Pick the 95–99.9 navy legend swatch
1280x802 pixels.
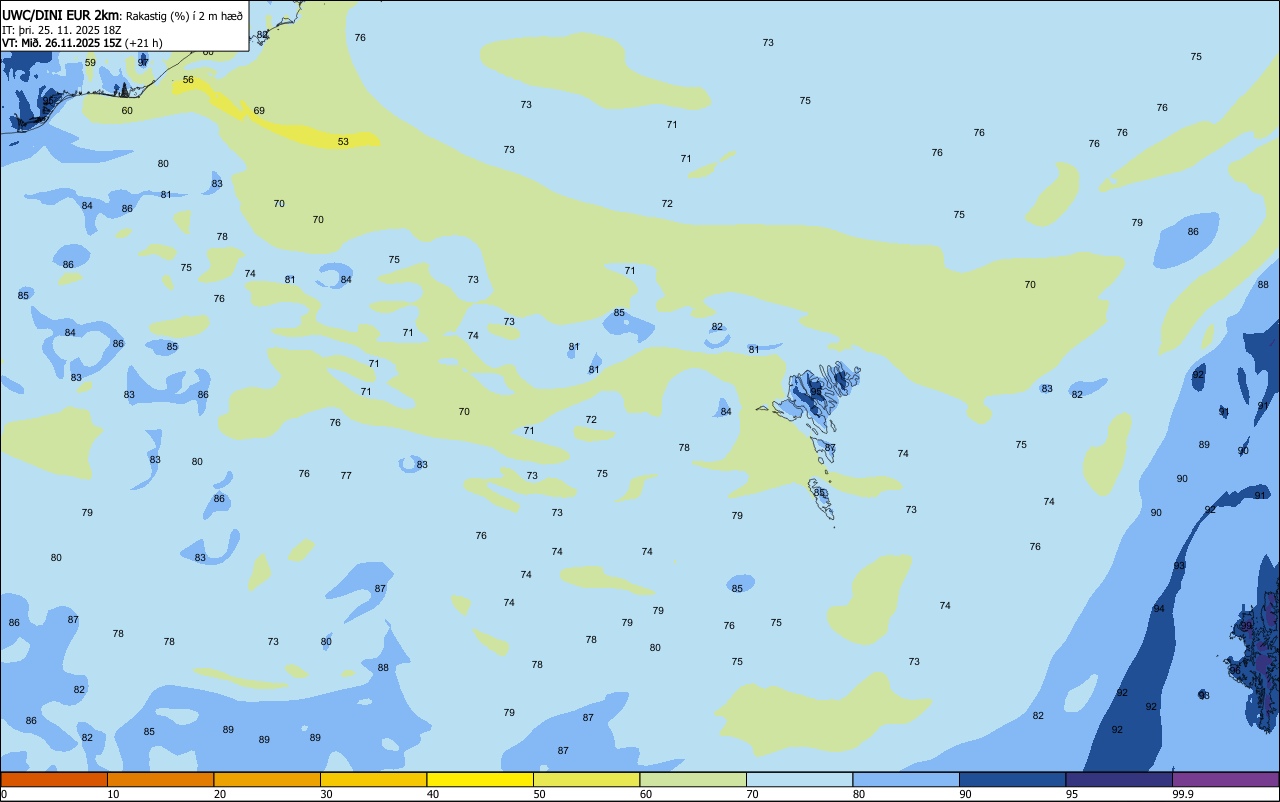[x=1119, y=779]
